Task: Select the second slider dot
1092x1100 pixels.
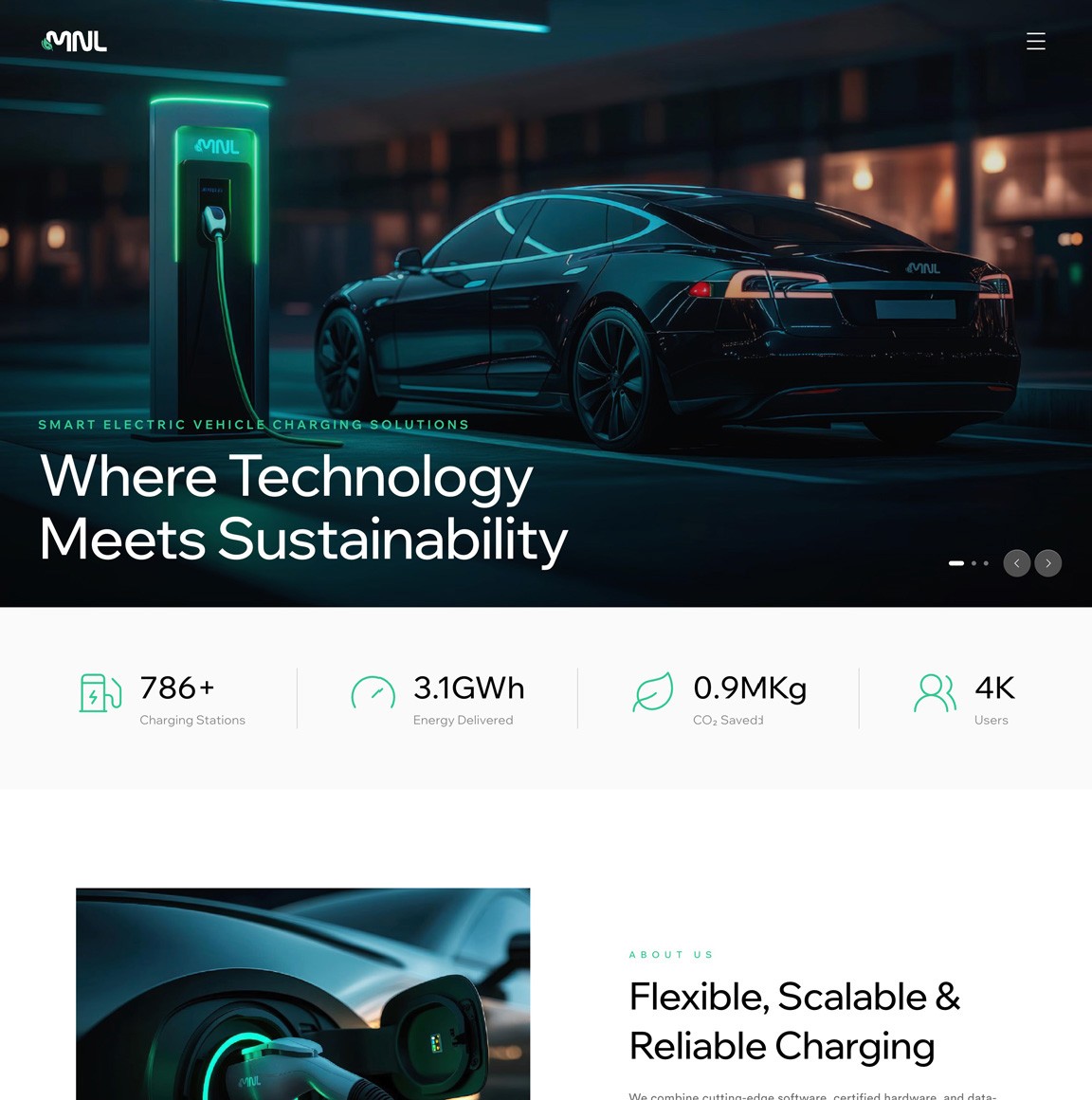Action: 974,563
